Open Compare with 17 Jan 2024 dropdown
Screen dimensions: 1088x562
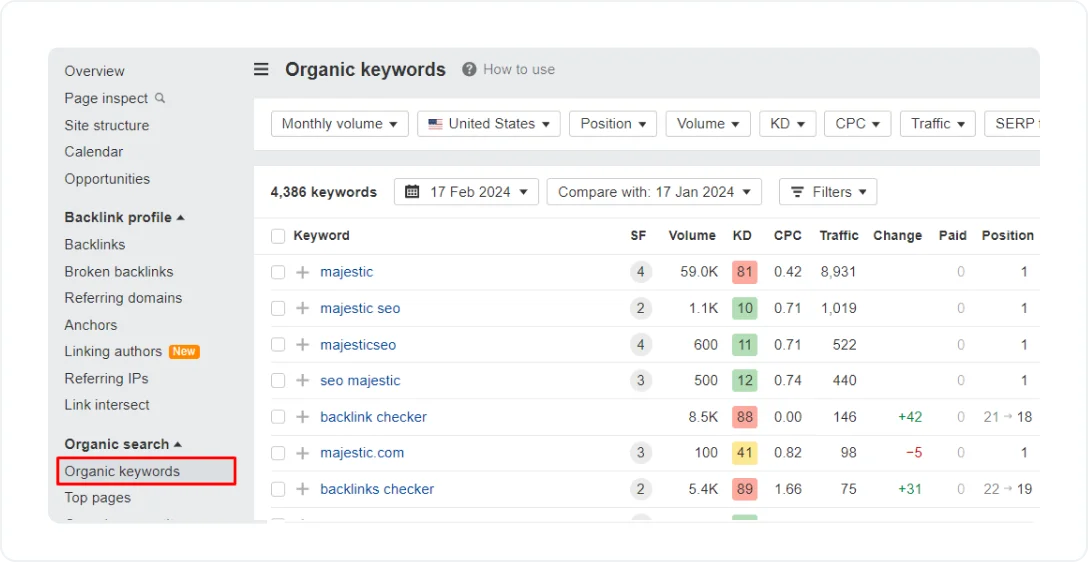pyautogui.click(x=654, y=191)
